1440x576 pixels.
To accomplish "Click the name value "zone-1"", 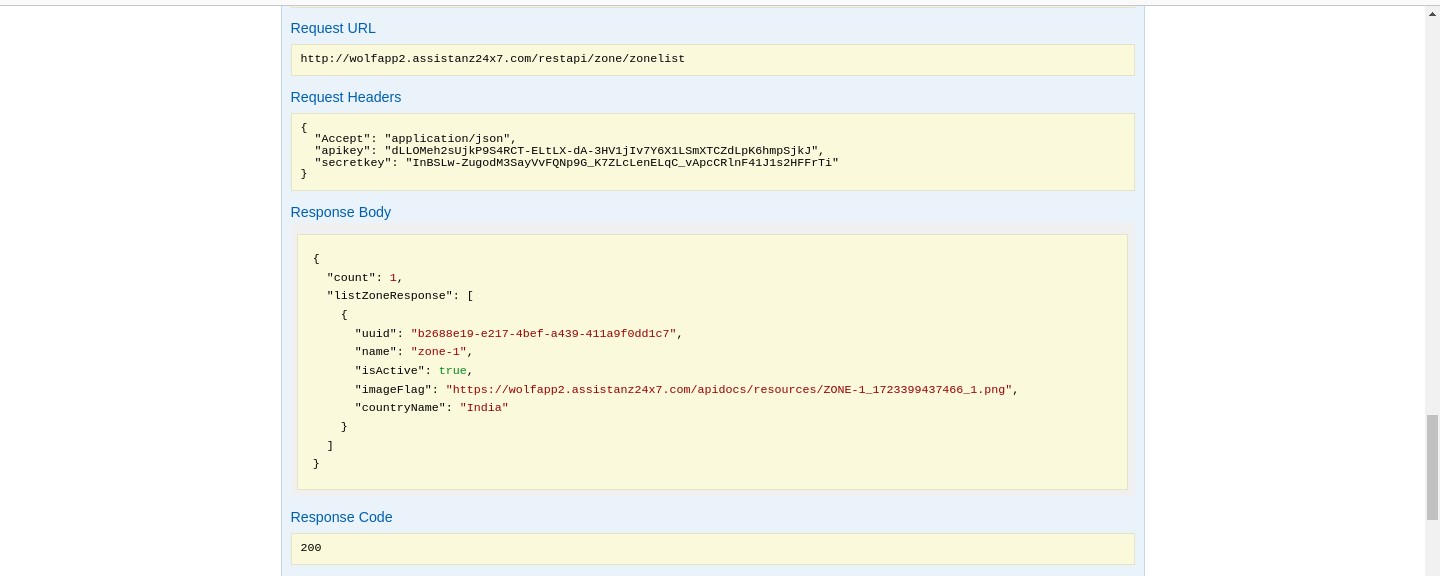I will coord(439,352).
